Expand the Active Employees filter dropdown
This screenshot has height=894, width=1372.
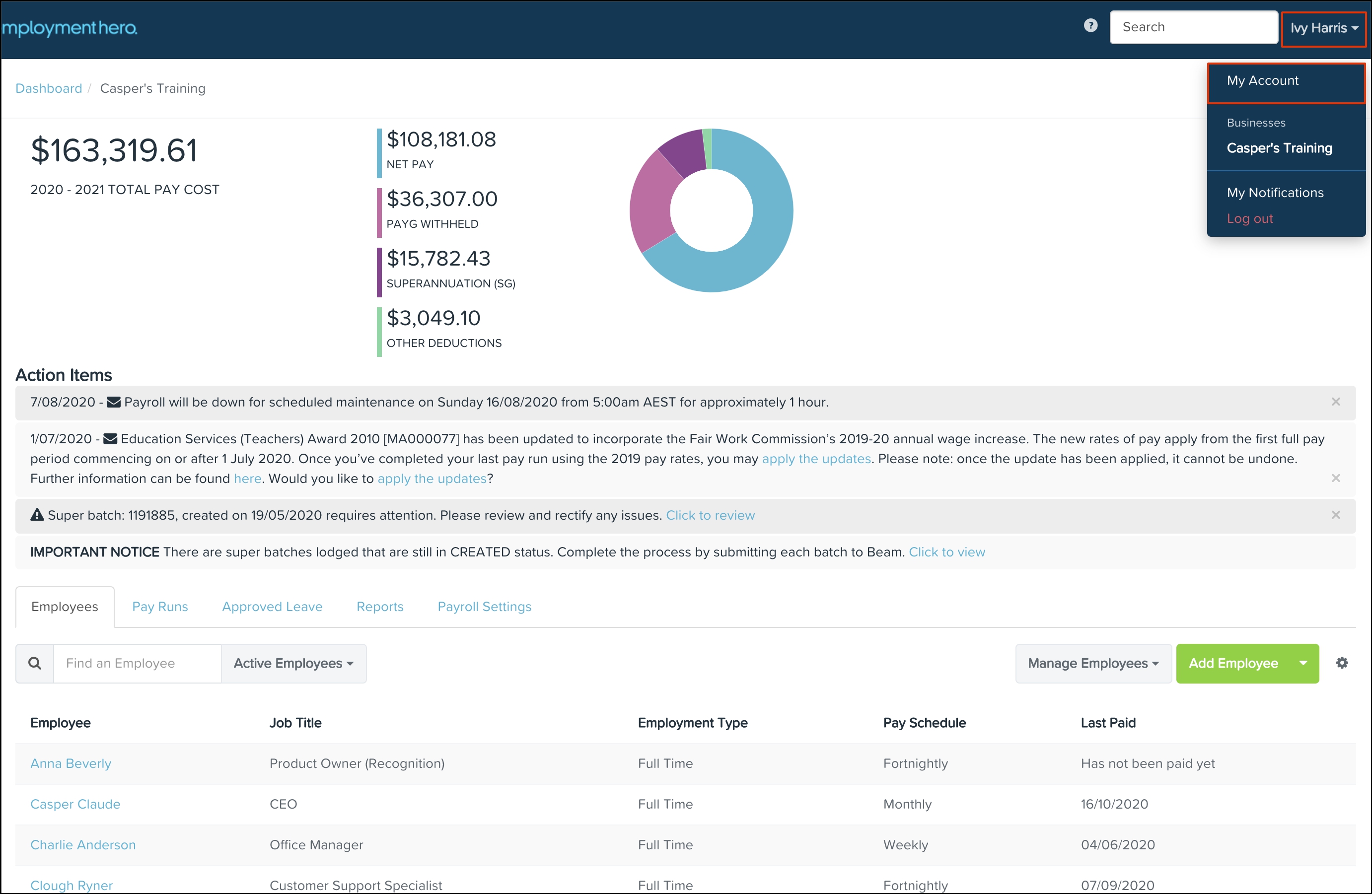(293, 664)
